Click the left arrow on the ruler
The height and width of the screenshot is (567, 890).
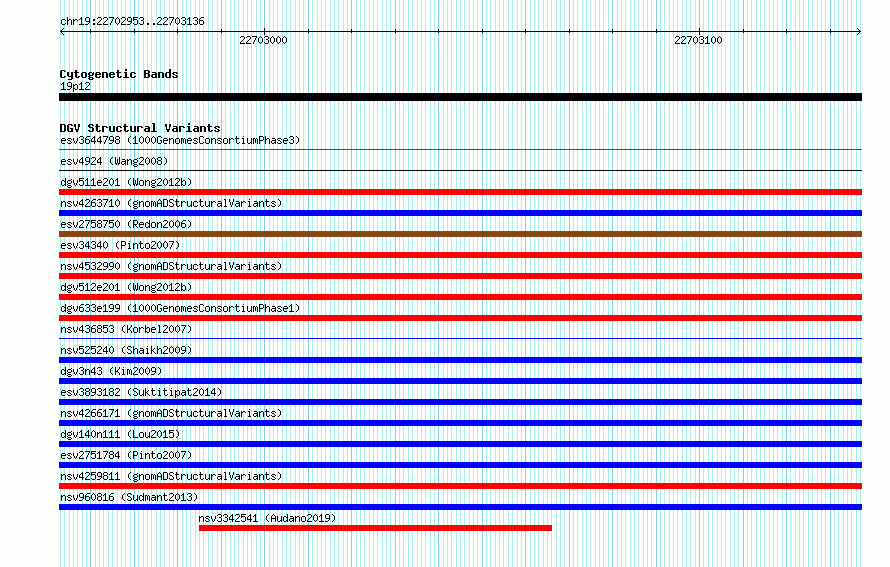(x=62, y=32)
